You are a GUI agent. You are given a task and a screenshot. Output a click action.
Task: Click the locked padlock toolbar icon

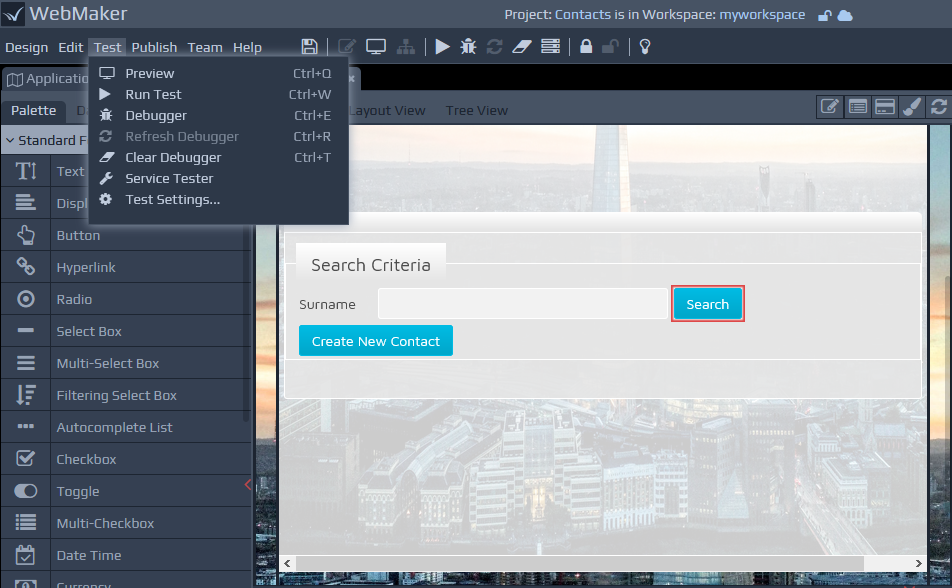[586, 47]
